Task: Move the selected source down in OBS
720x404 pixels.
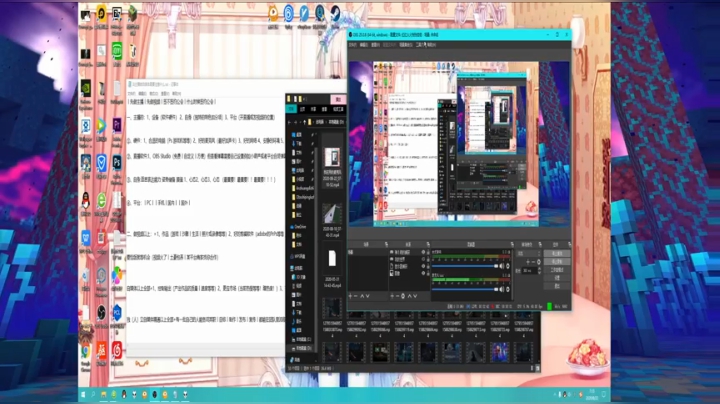Action: coord(415,296)
